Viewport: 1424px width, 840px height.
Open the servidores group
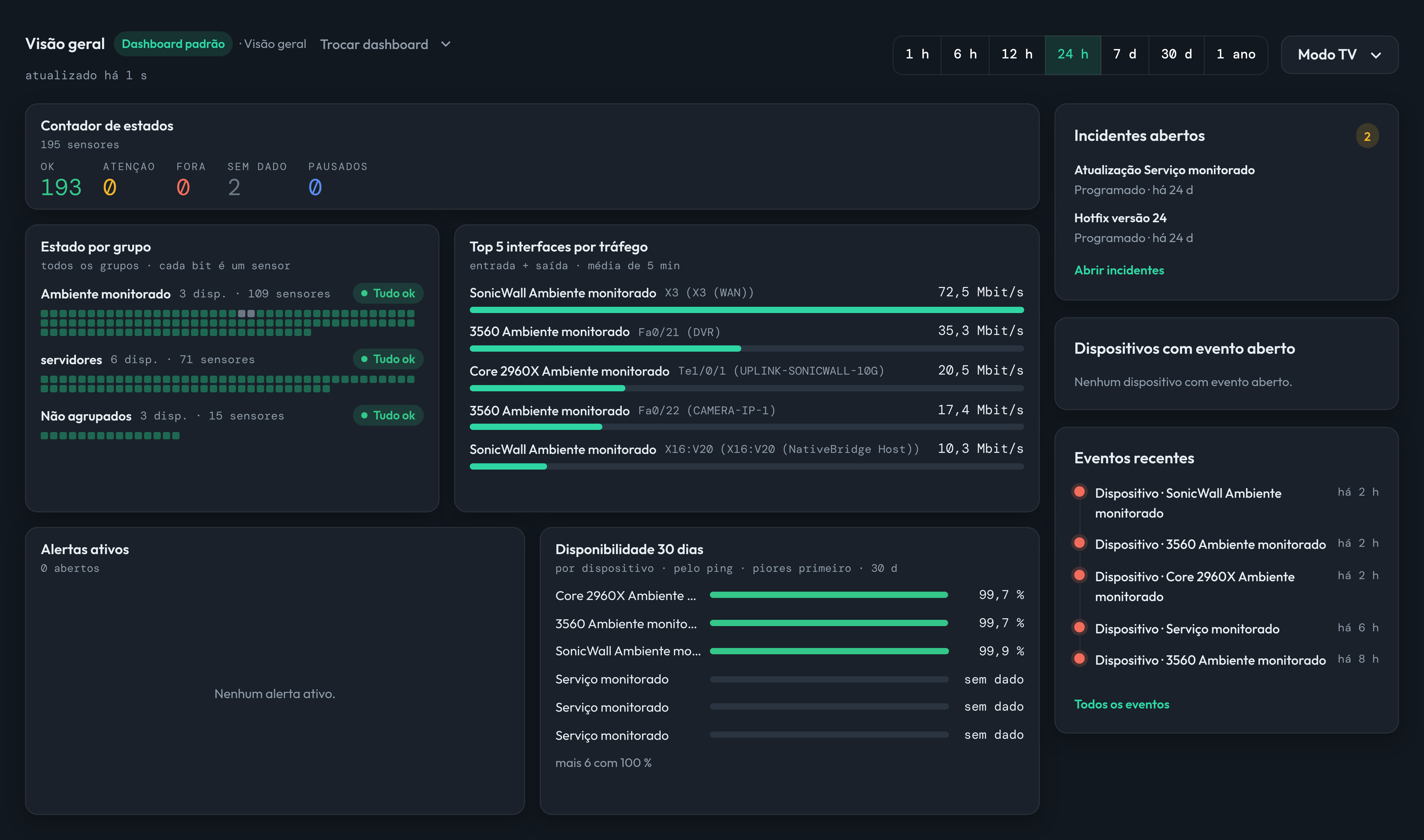click(x=71, y=359)
